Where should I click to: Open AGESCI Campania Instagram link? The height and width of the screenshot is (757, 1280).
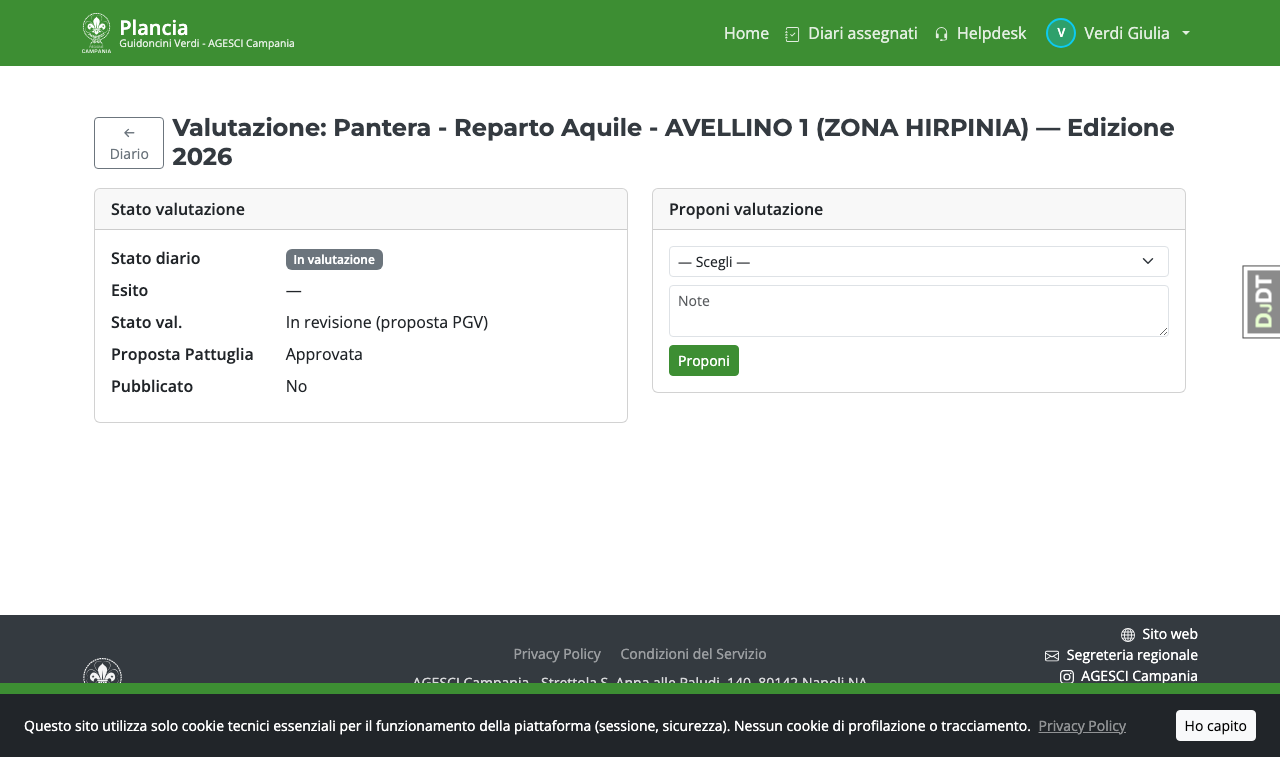point(1129,676)
